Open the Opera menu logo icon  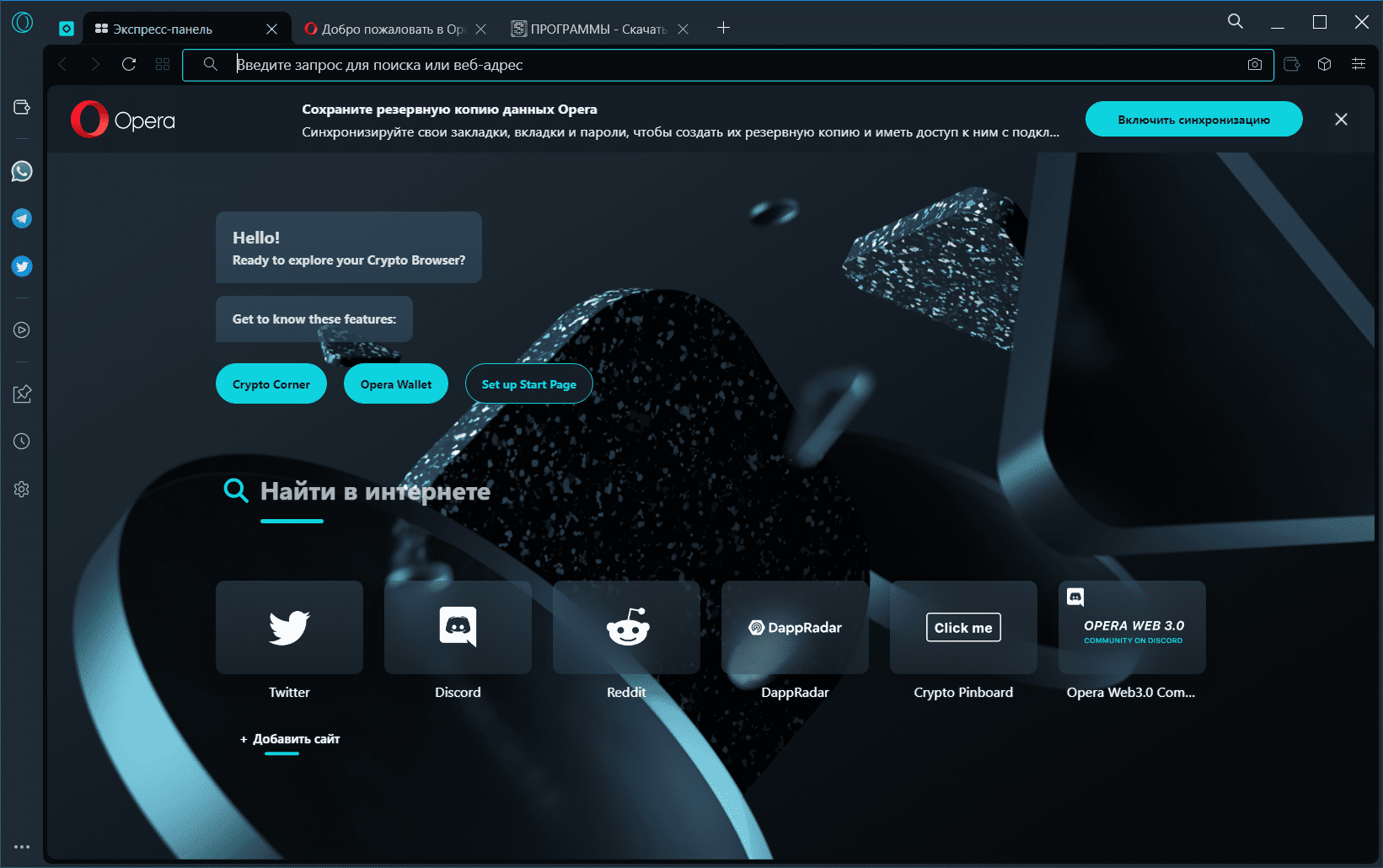click(23, 23)
